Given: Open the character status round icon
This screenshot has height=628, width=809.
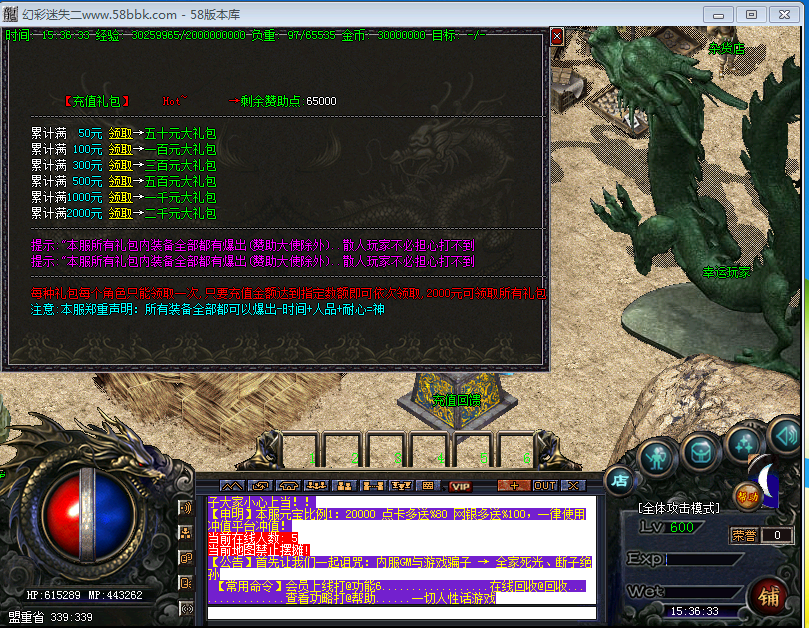Looking at the screenshot, I should pyautogui.click(x=657, y=458).
